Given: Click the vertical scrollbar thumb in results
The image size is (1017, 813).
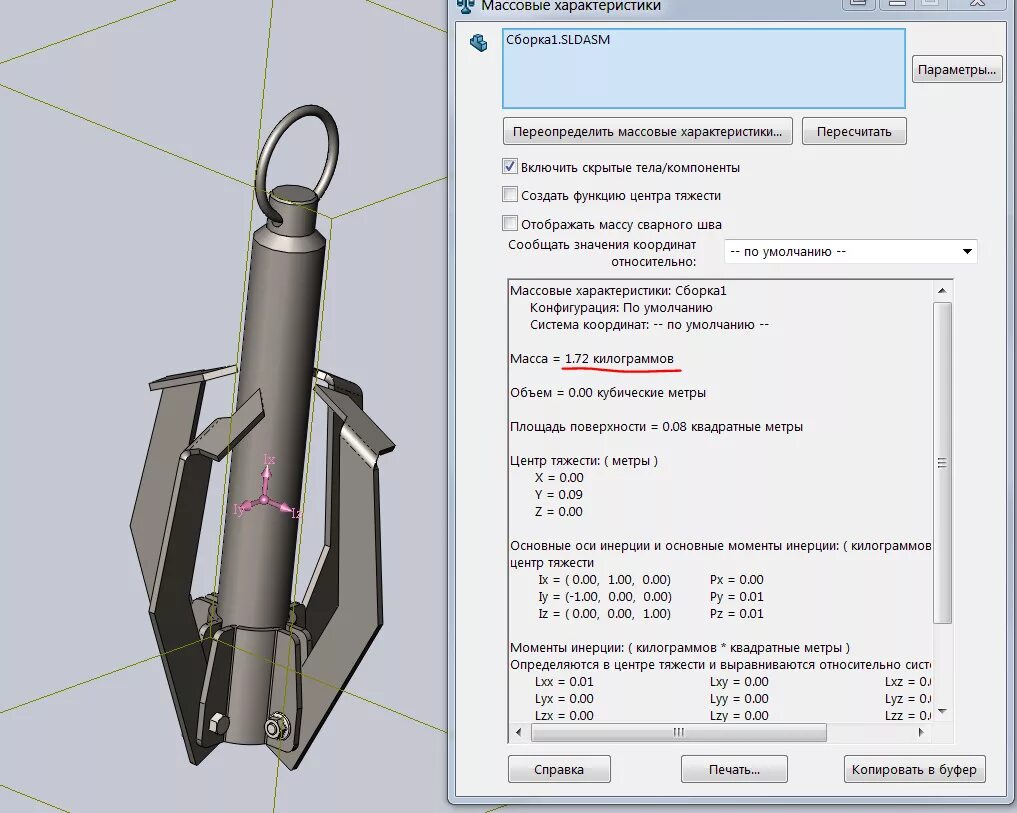Looking at the screenshot, I should [942, 463].
